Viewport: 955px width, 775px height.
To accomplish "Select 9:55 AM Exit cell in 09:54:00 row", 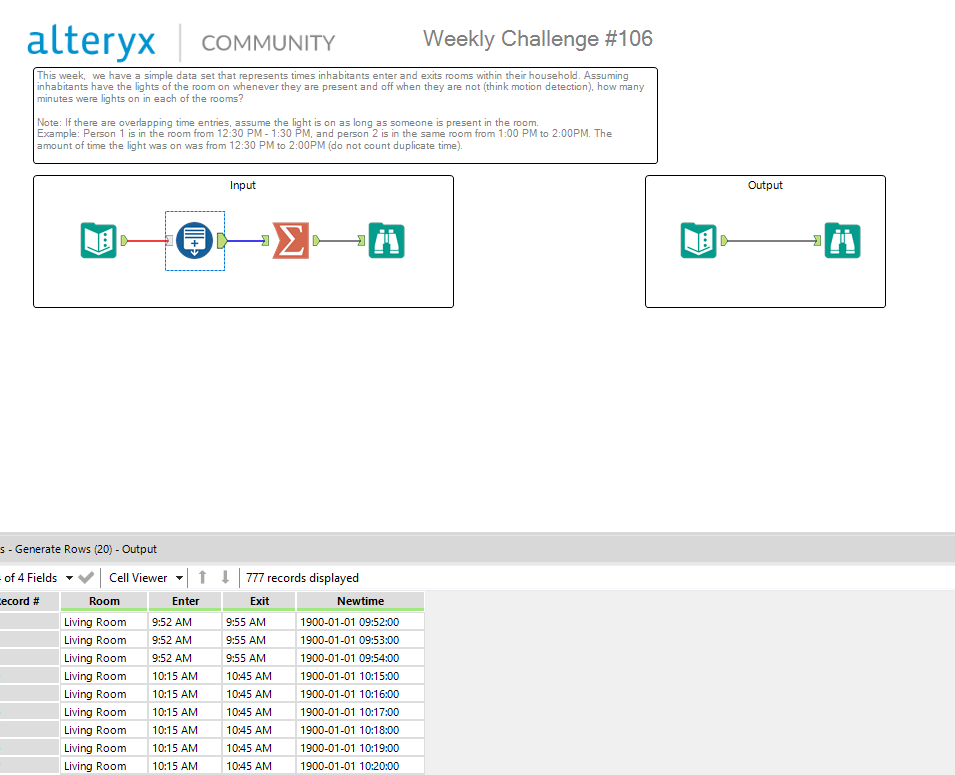I will [x=259, y=658].
